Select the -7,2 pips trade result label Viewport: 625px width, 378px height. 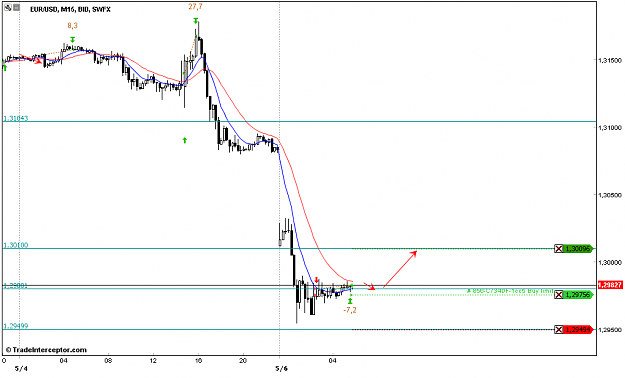pos(350,310)
